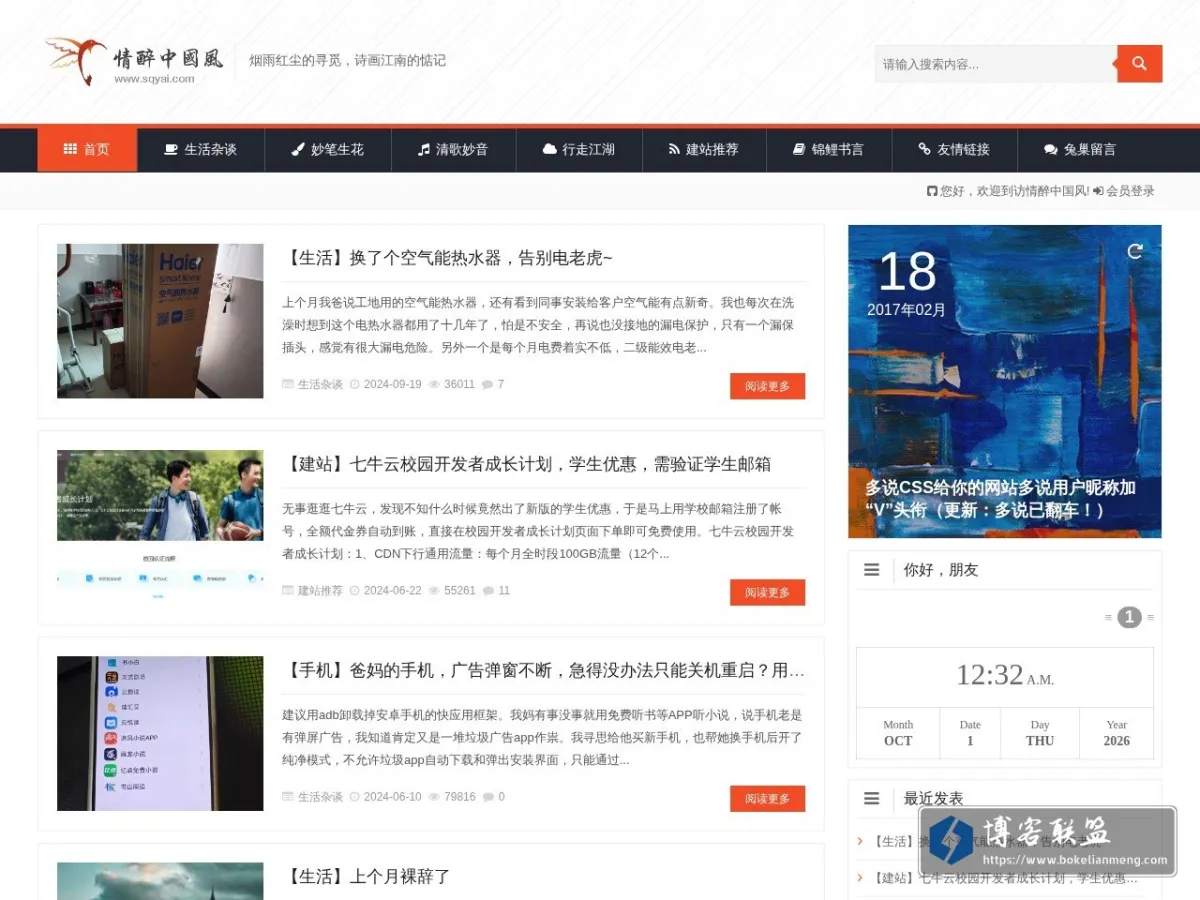This screenshot has width=1200, height=900.
Task: Click the music note icon next to 清歌妙音
Action: point(424,149)
